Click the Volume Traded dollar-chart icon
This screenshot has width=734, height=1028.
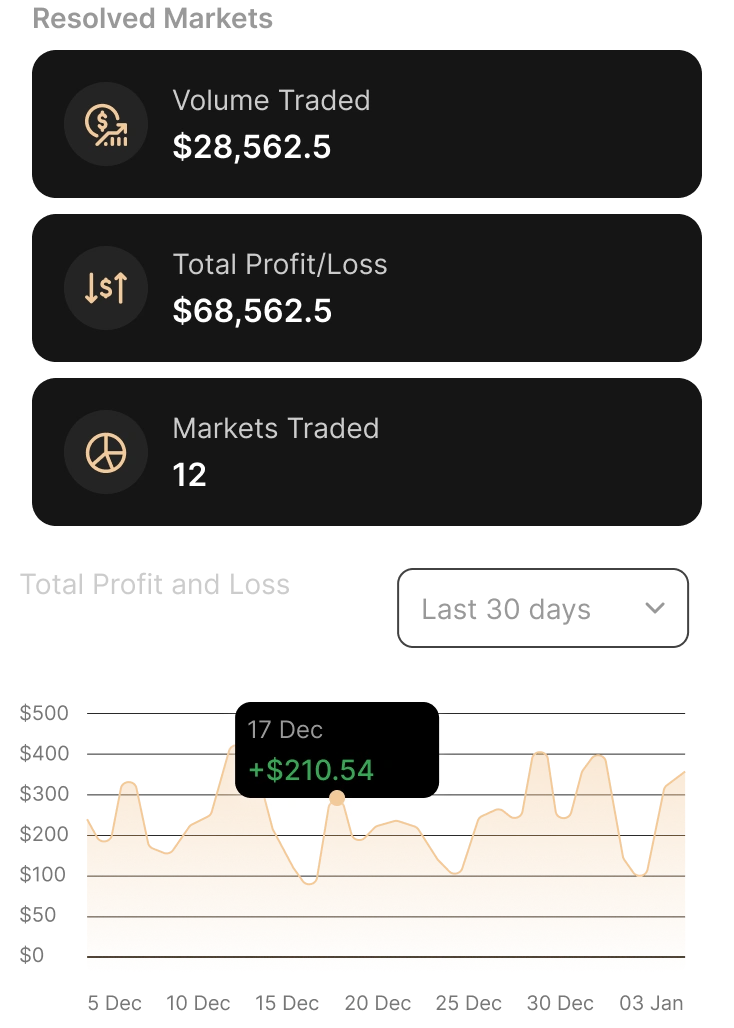pyautogui.click(x=106, y=125)
